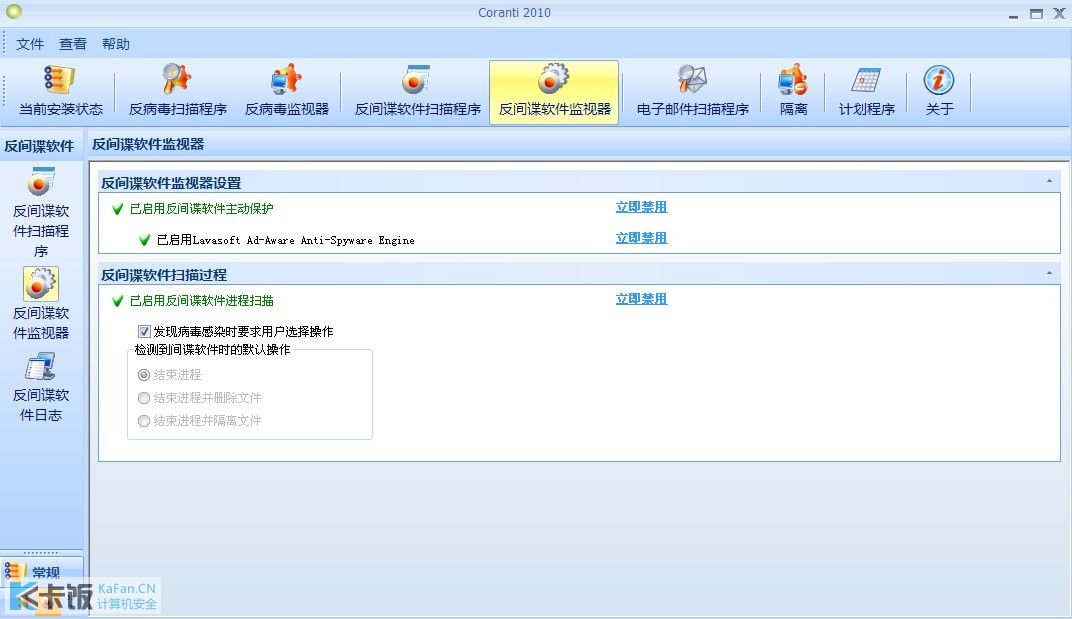1072x619 pixels.
Task: Collapse the 反间谍软件扫描过程 section
Action: [1049, 274]
